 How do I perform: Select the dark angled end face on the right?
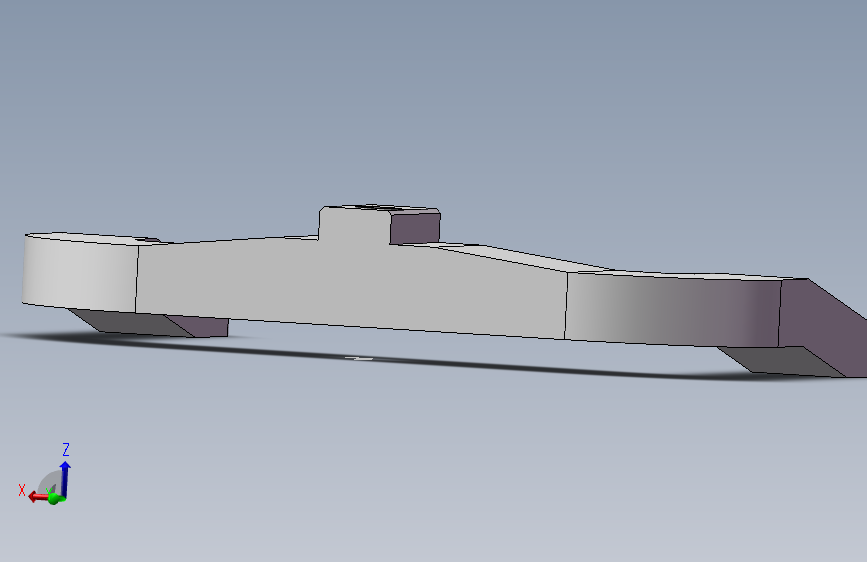(824, 326)
